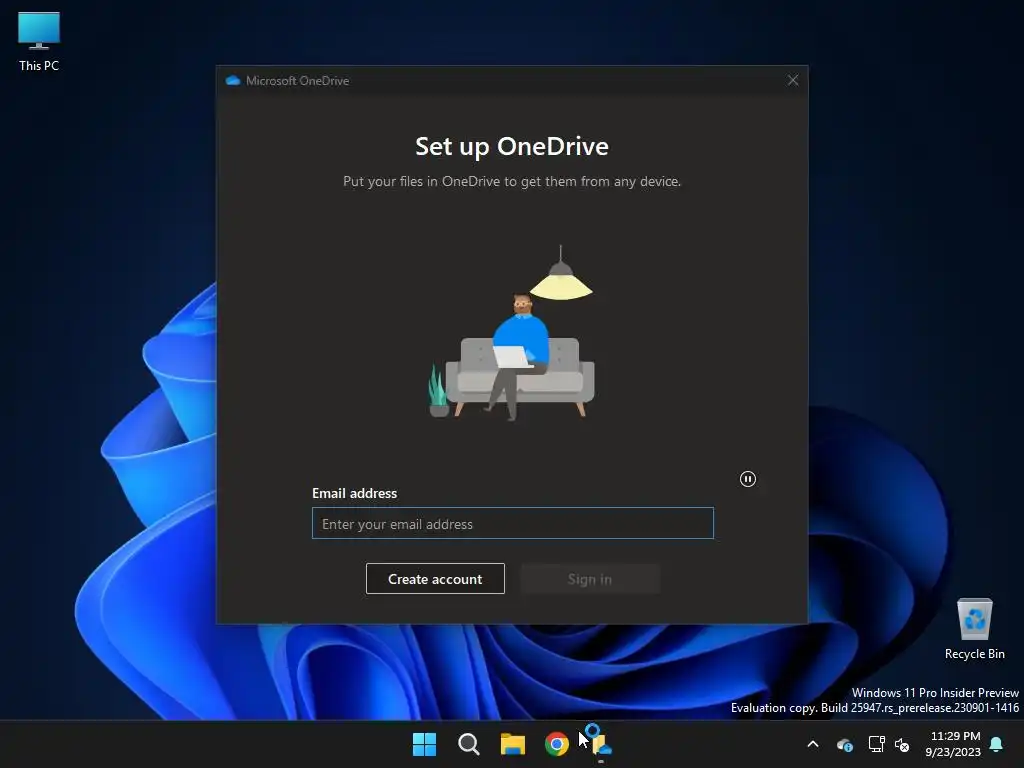Pause the OneDrive setup animation
Image resolution: width=1024 pixels, height=768 pixels.
coord(748,479)
